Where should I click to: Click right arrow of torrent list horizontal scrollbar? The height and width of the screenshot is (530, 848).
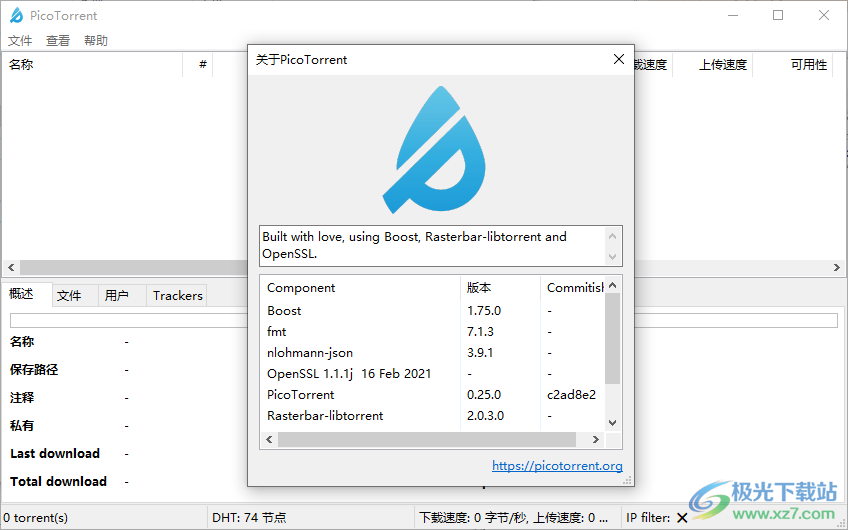point(837,268)
